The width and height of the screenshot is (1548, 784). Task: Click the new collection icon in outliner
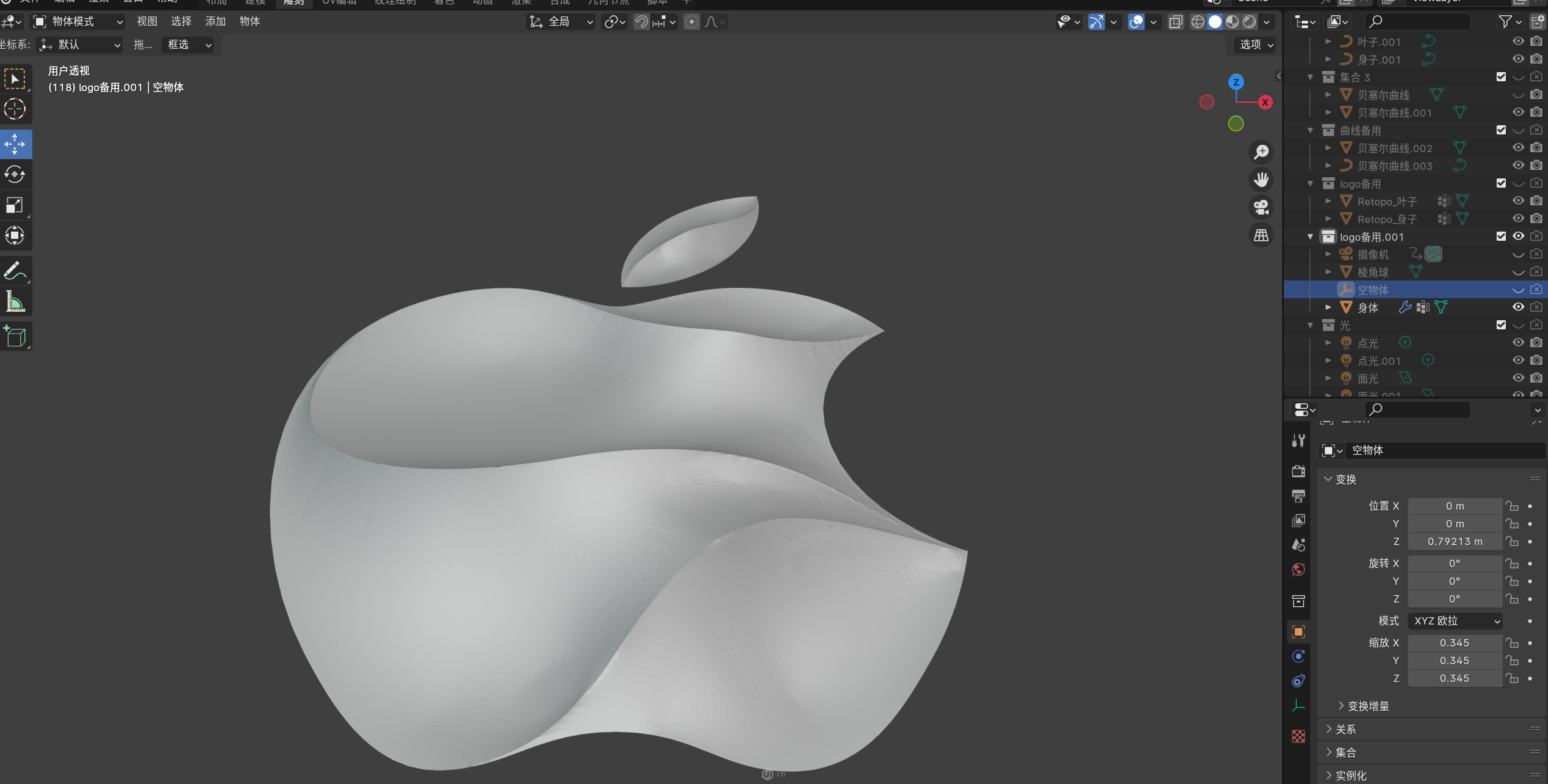click(1538, 22)
